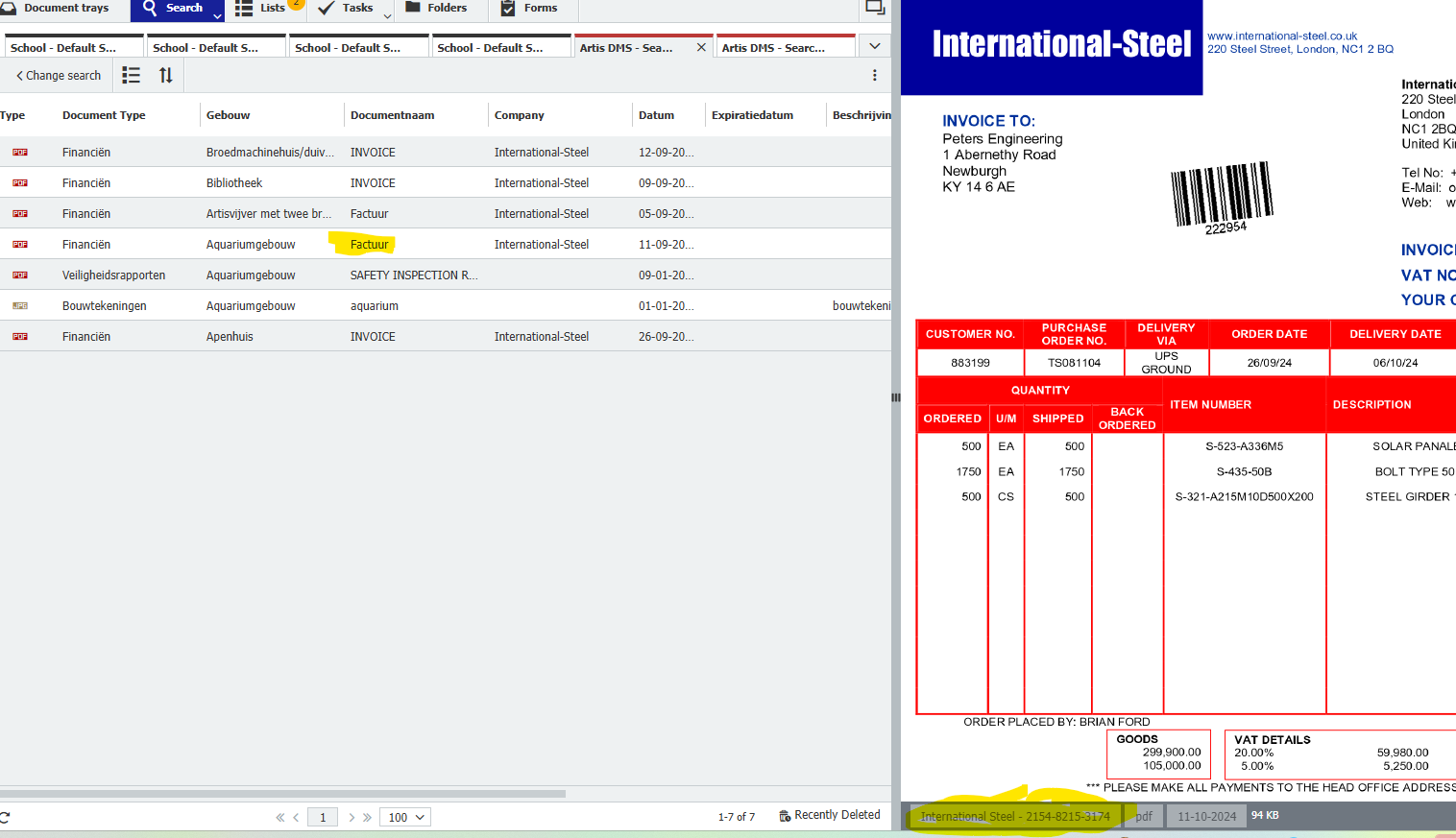The image size is (1456, 838).
Task: Open the page size 100 dropdown
Action: pos(405,818)
